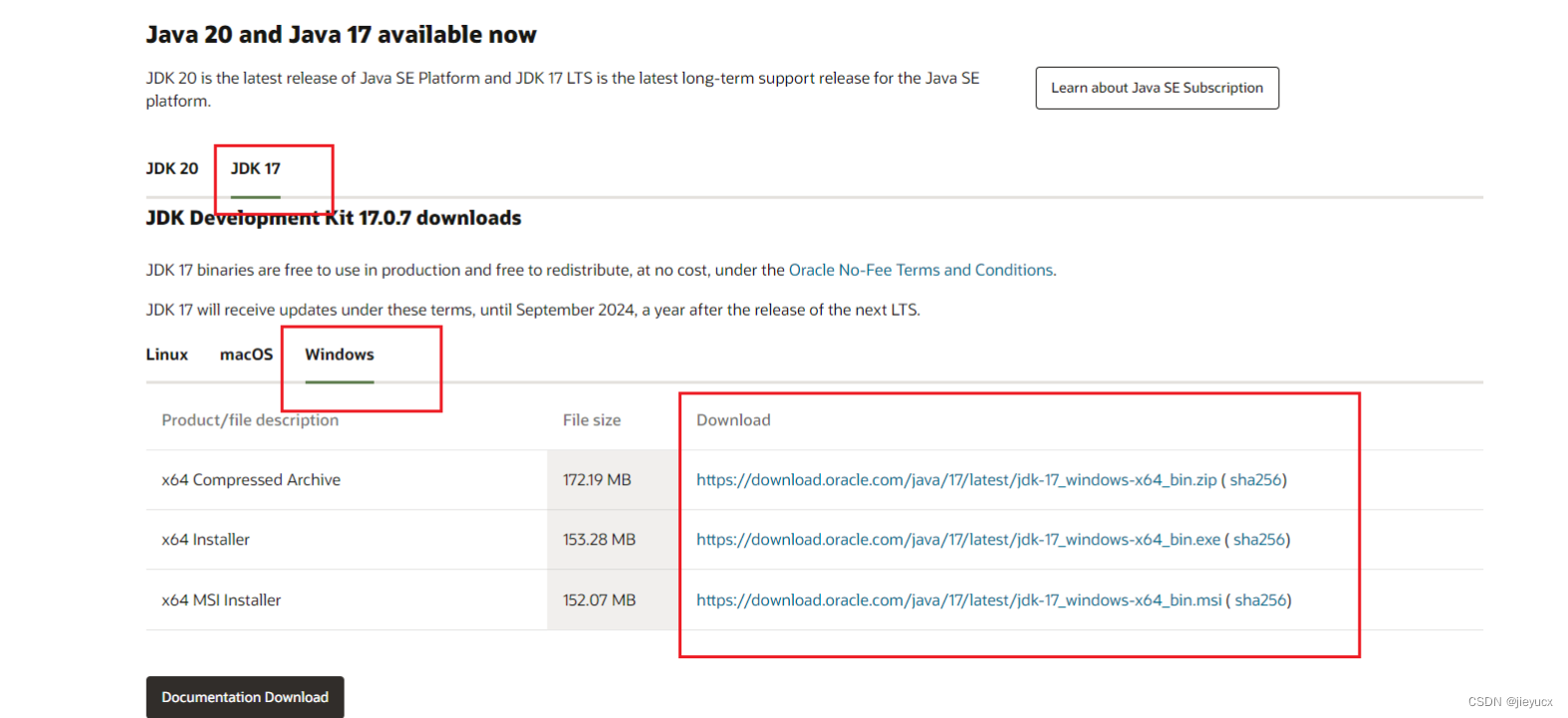
Task: Click the Download column header
Action: pos(733,420)
